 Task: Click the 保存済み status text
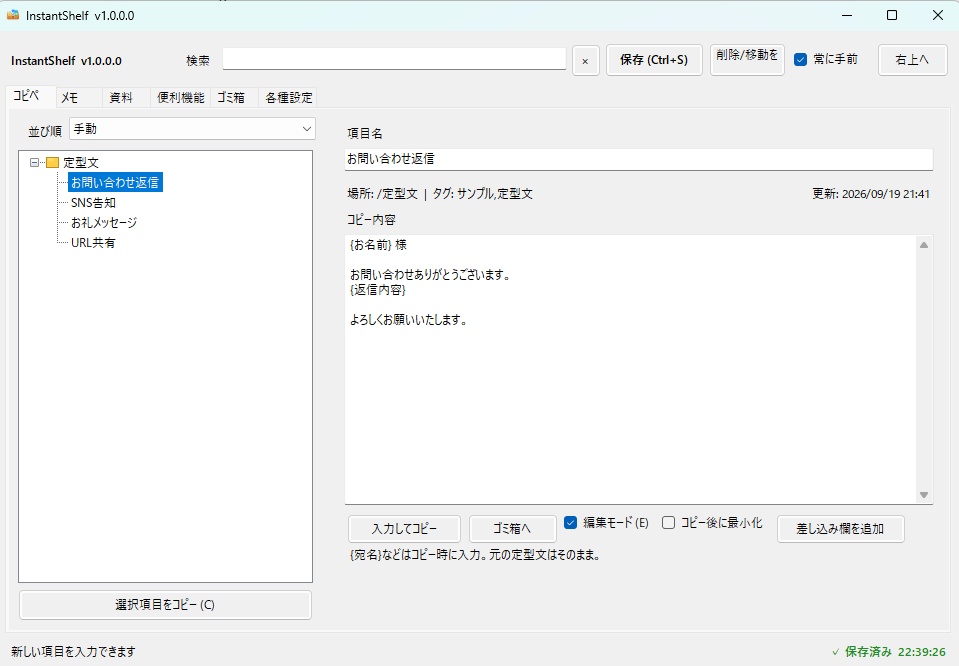(x=868, y=652)
